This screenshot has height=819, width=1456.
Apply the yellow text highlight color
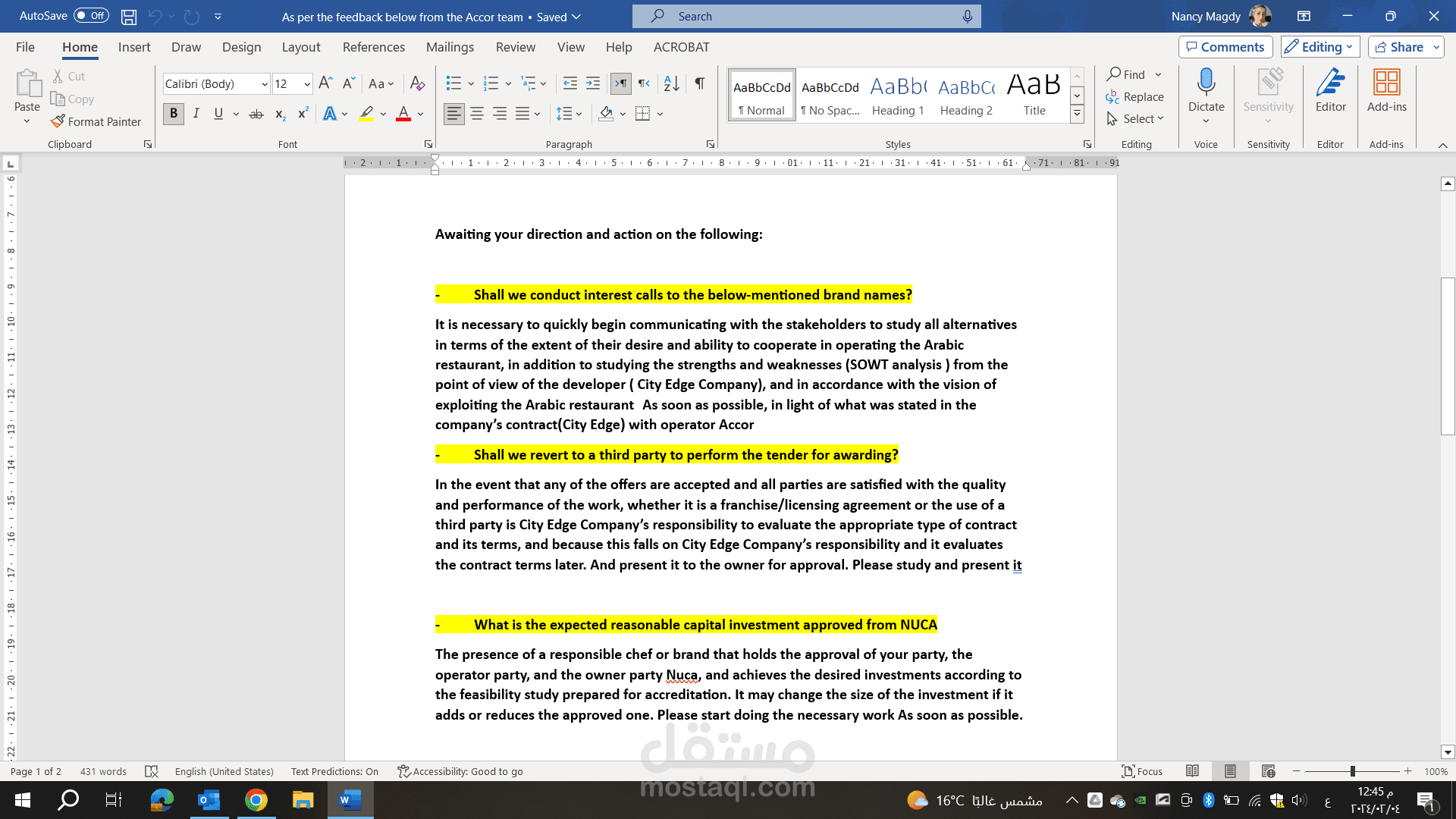(366, 114)
